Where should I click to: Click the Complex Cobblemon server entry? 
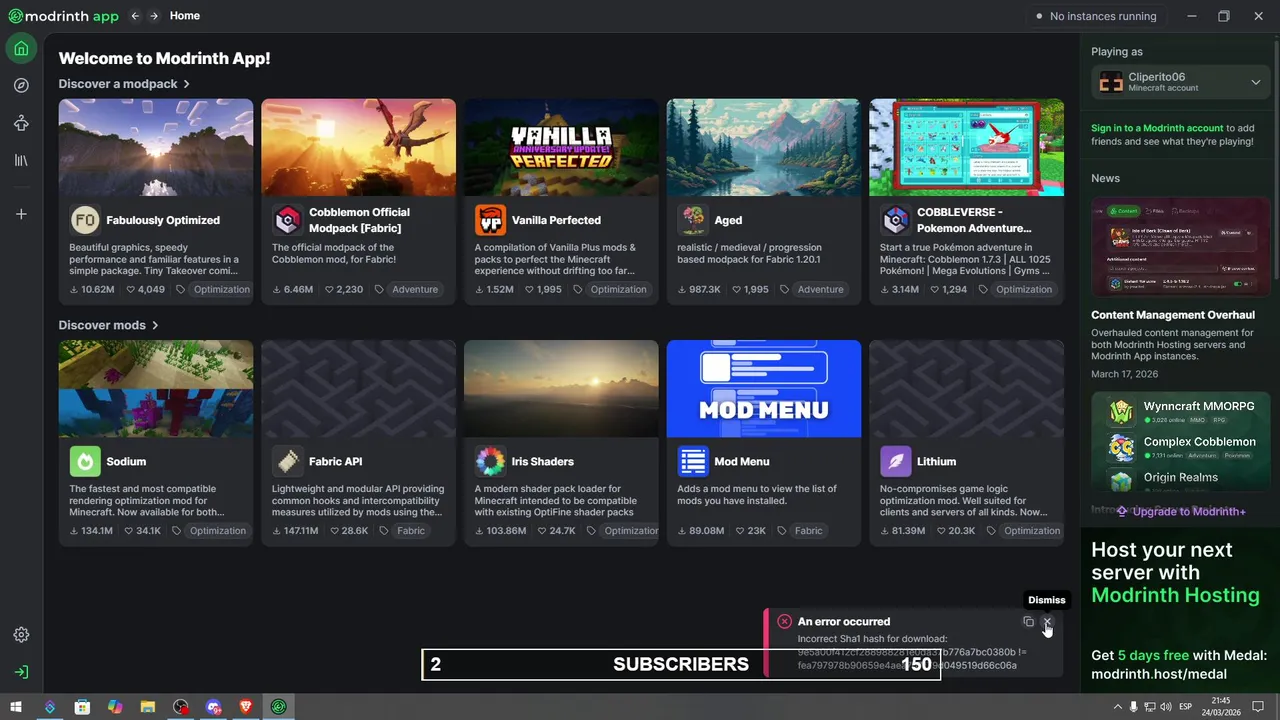pyautogui.click(x=1181, y=447)
